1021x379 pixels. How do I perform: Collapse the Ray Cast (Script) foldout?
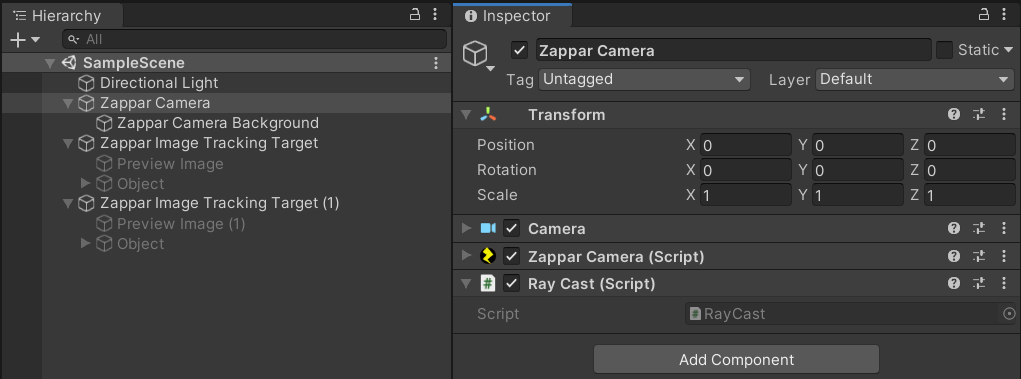[466, 283]
